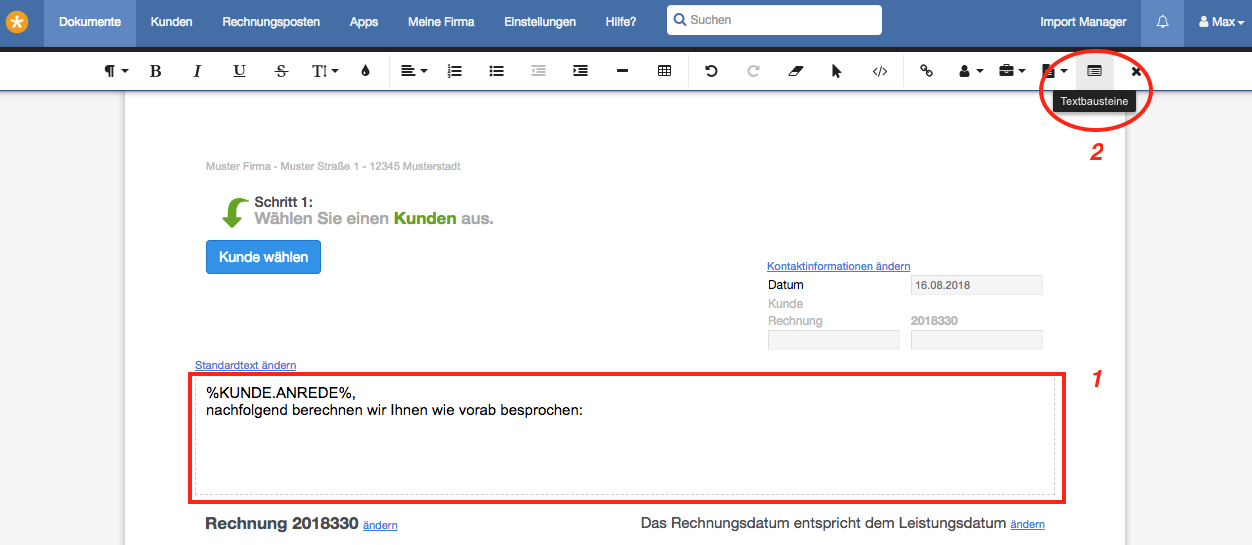Toggle underline text formatting
The width and height of the screenshot is (1252, 545).
tap(239, 71)
